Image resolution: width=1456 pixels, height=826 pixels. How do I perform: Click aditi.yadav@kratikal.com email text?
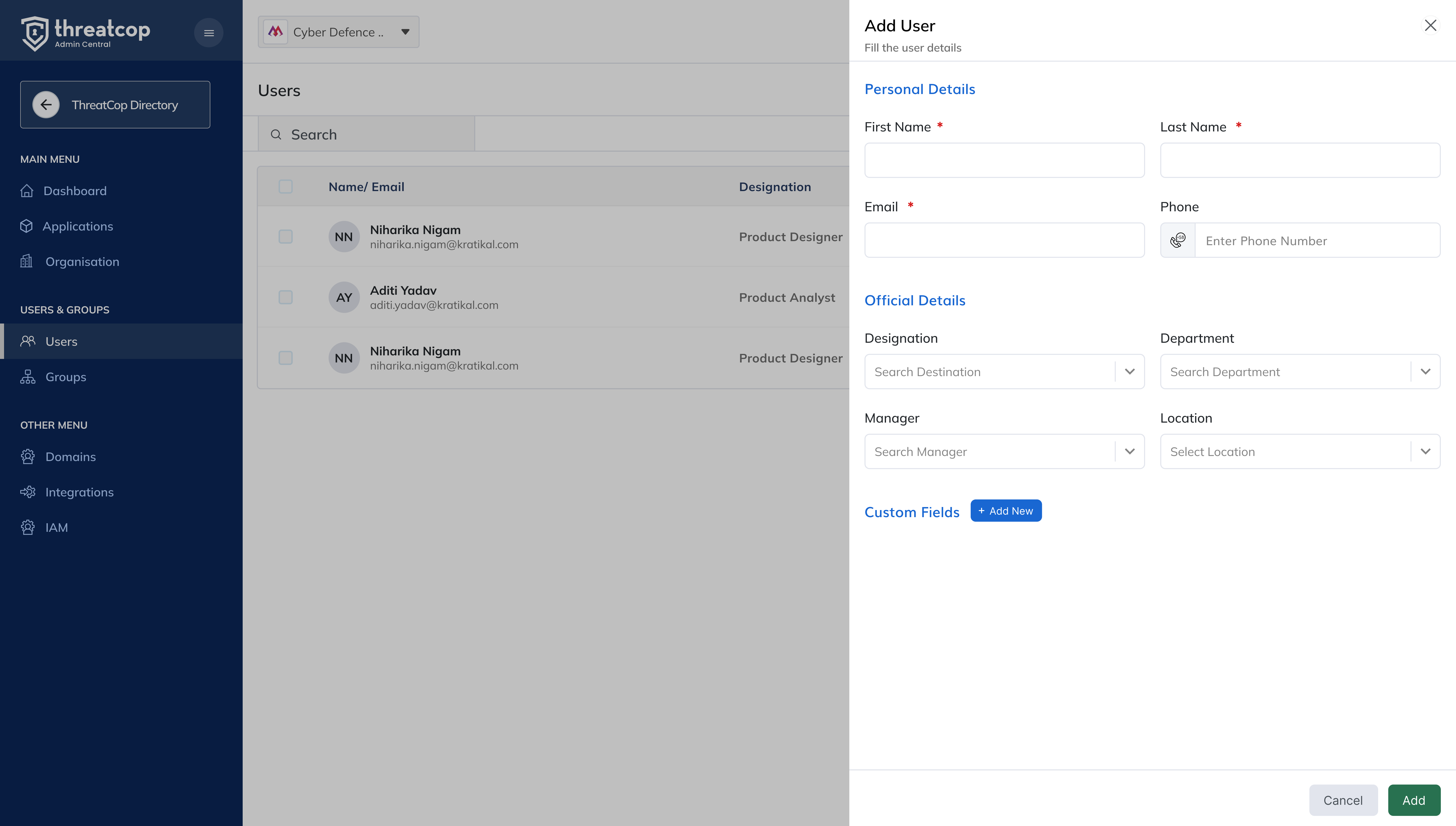coord(434,305)
